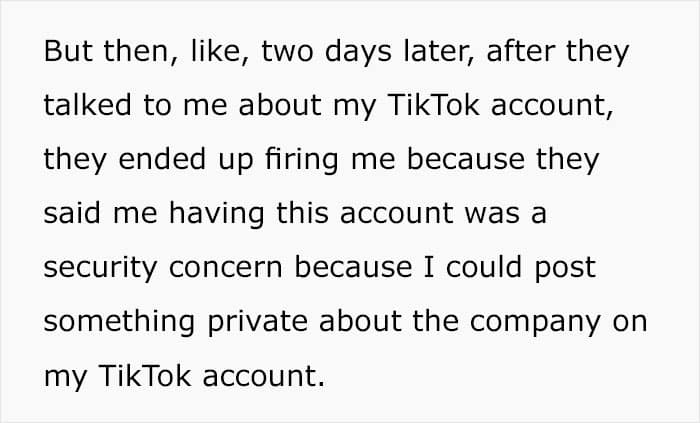Click the word "talked" on the second line
Image resolution: width=700 pixels, height=423 pixels.
88,105
